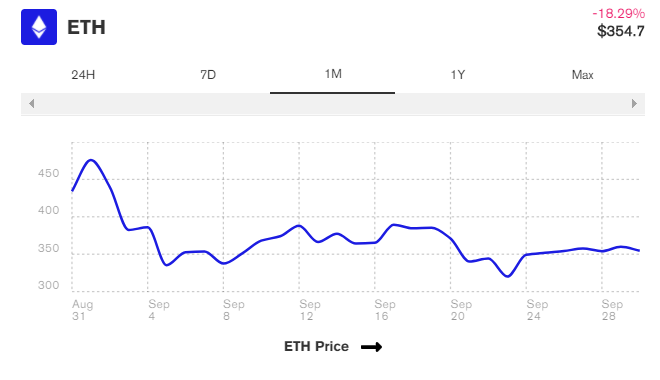Click the Ethereum logo icon

(x=39, y=27)
